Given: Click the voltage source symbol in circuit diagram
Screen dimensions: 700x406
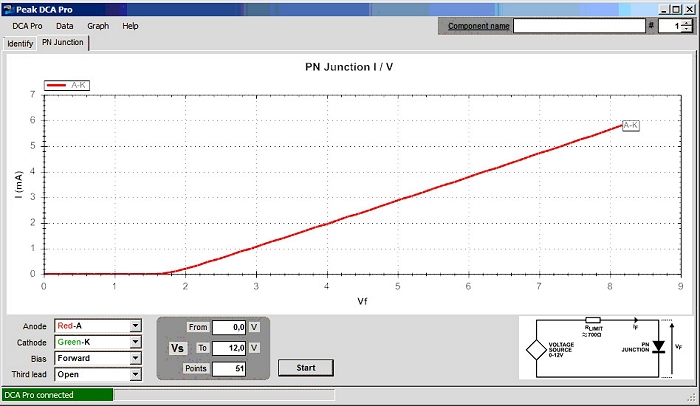Looking at the screenshot, I should coord(538,352).
